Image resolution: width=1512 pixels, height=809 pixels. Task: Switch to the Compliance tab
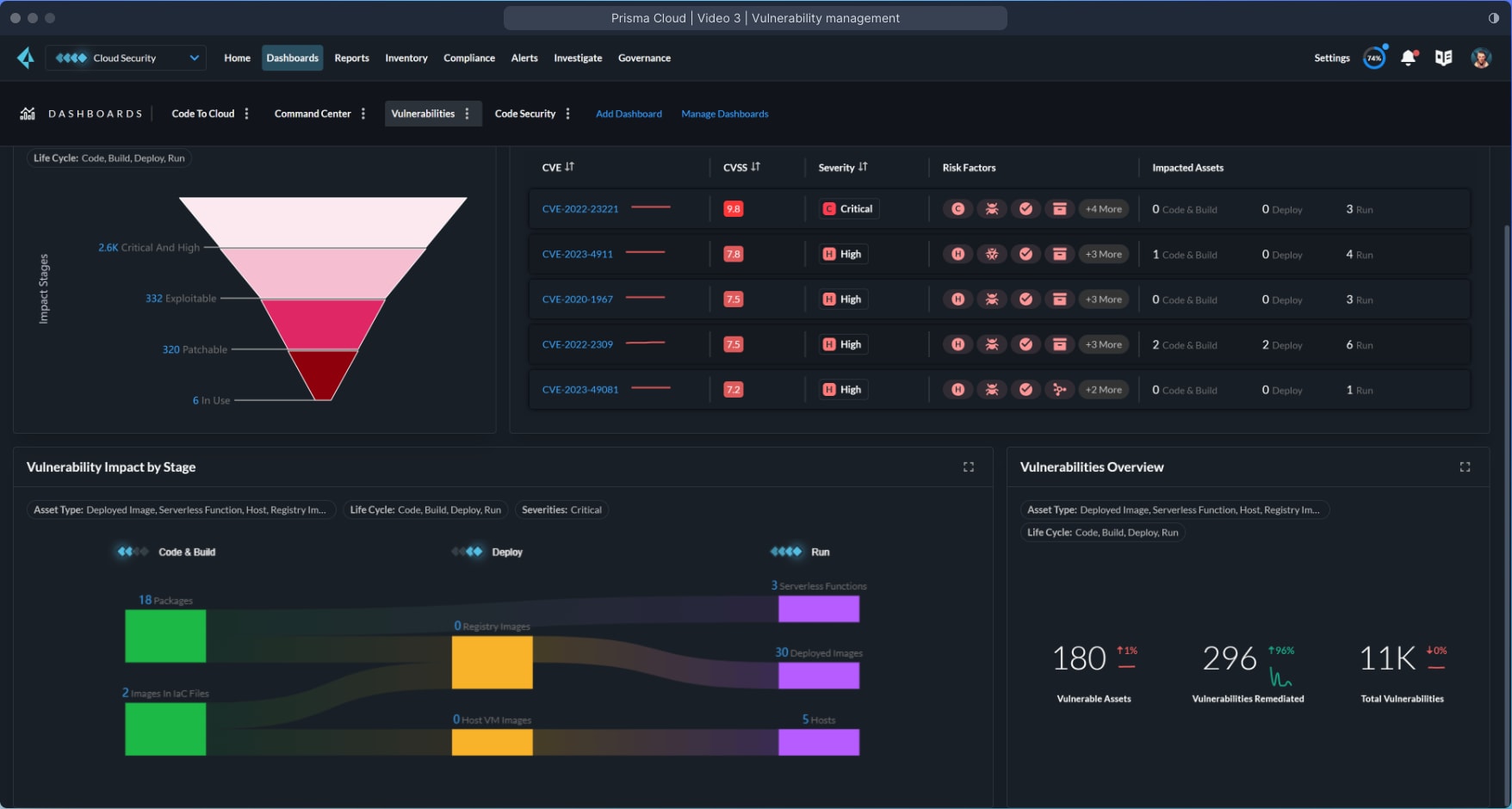(x=469, y=58)
